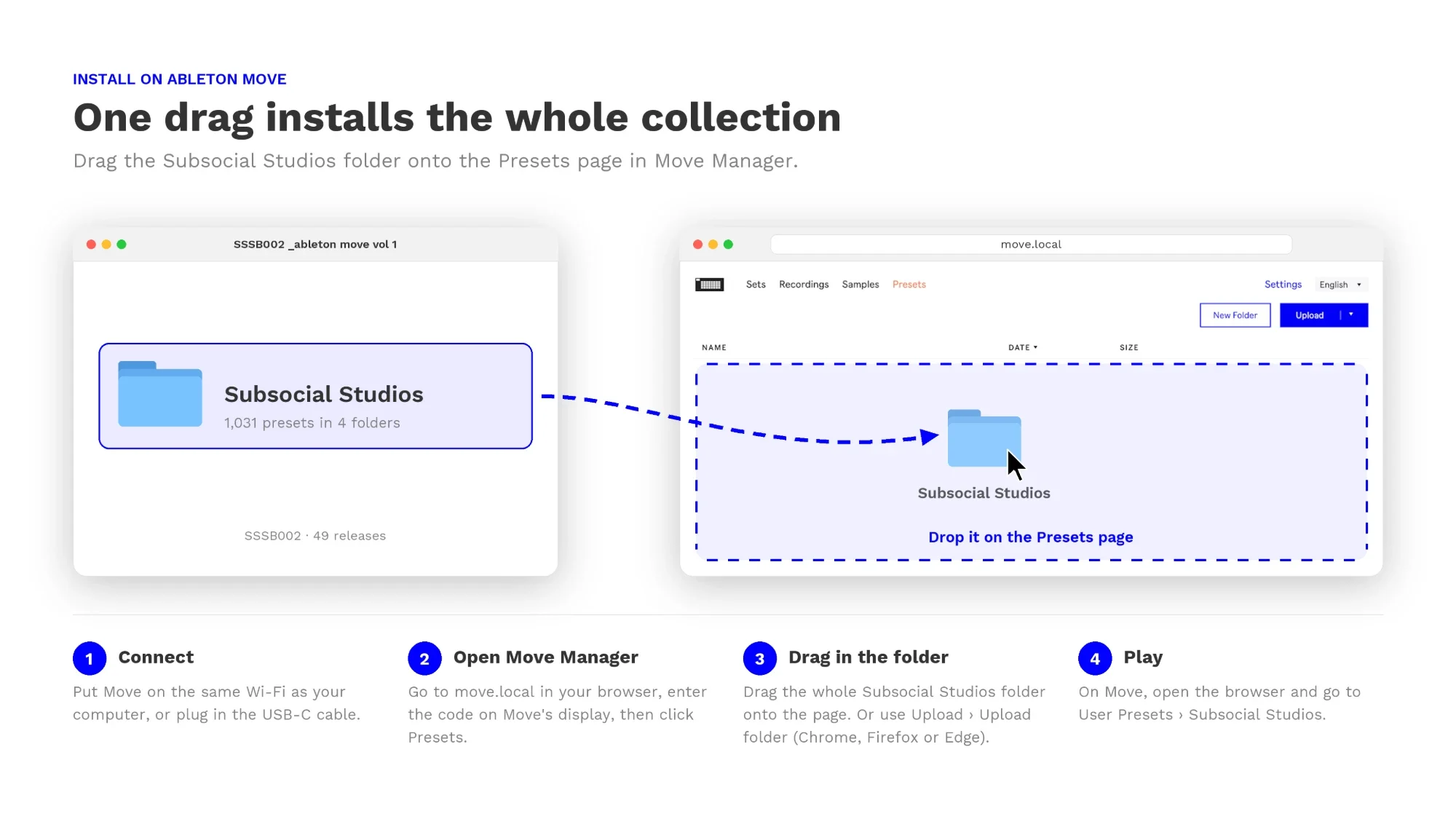
Task: Click the New Folder button
Action: 1235,315
